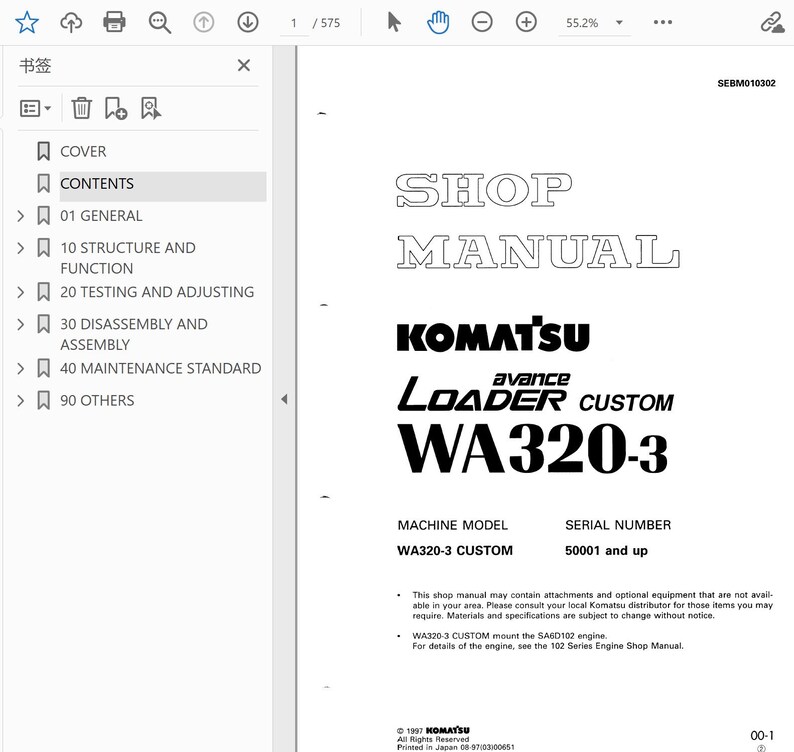Screen dimensions: 794x752
Task: Go to previous page with up arrow
Action: [204, 22]
